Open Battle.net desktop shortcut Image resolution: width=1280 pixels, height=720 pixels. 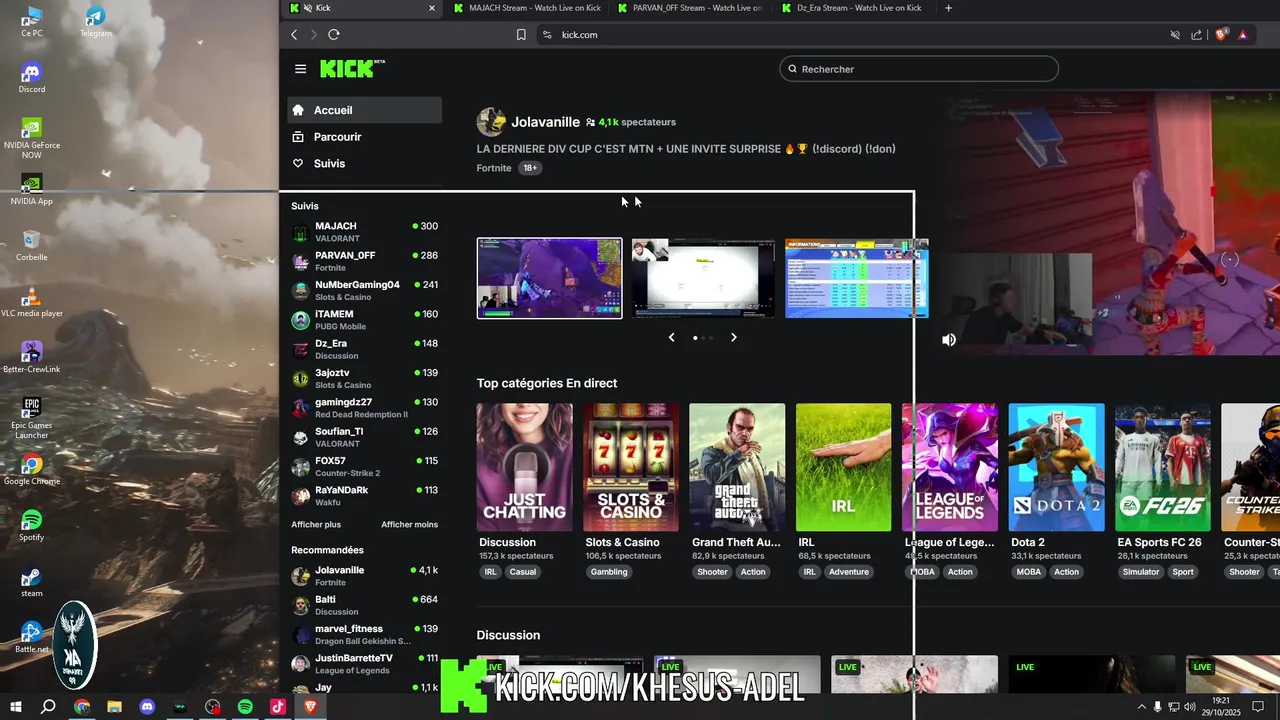32,637
